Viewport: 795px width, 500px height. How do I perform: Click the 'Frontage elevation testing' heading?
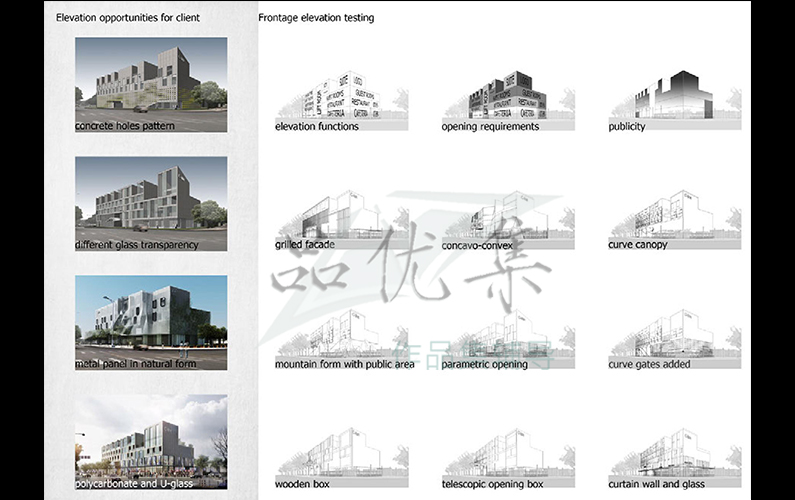(316, 18)
